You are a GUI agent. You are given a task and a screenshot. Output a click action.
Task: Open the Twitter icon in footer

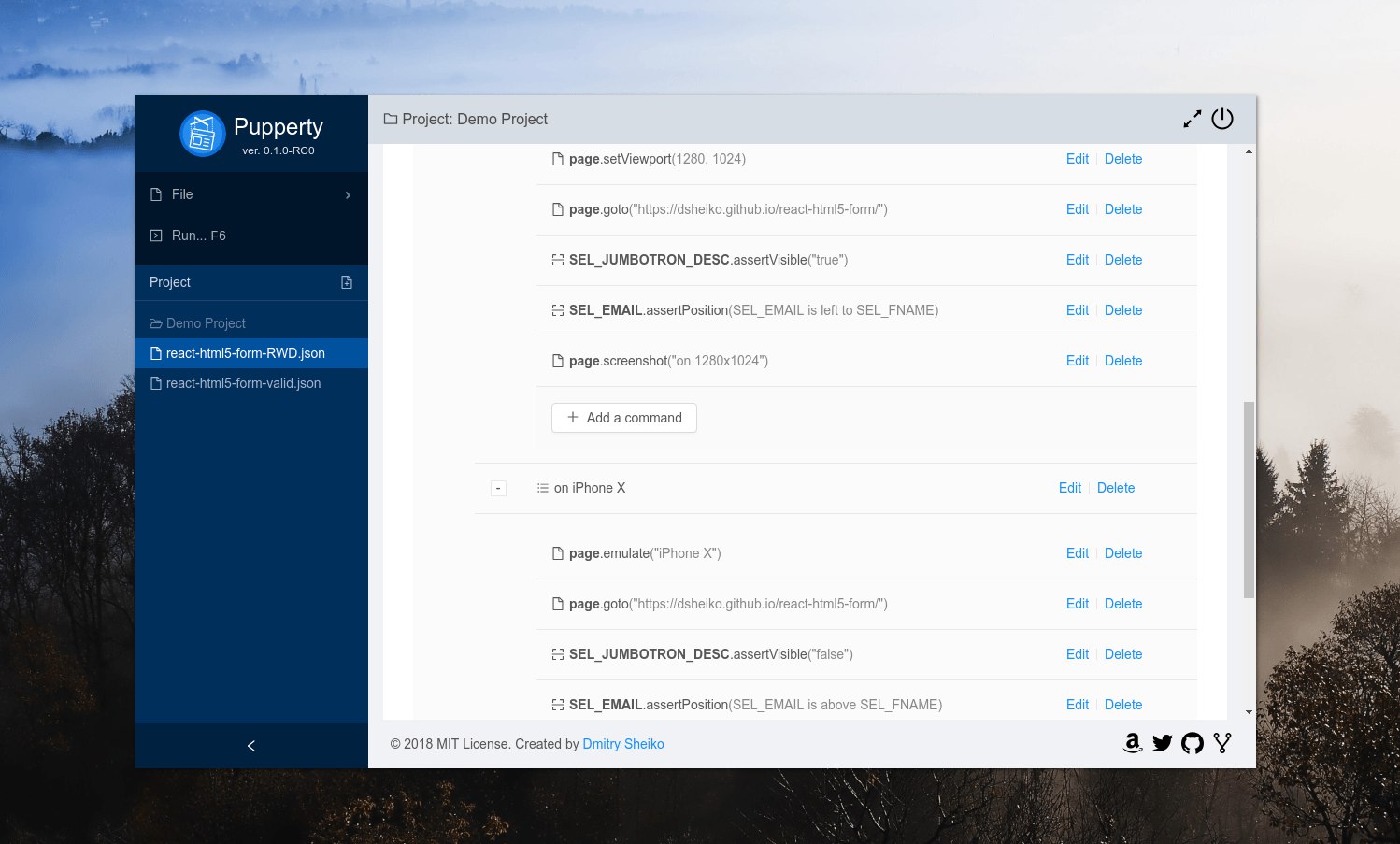pyautogui.click(x=1163, y=743)
